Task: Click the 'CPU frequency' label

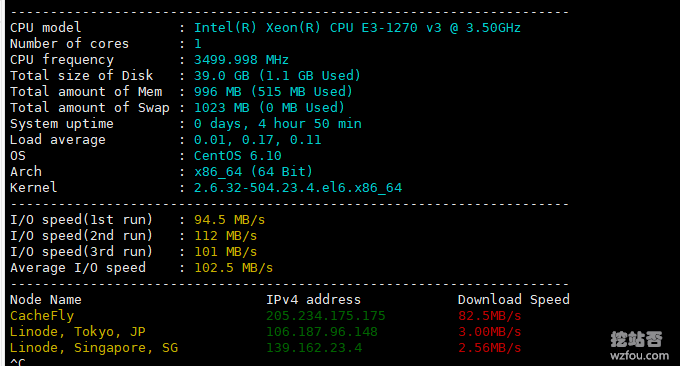Action: (62, 60)
